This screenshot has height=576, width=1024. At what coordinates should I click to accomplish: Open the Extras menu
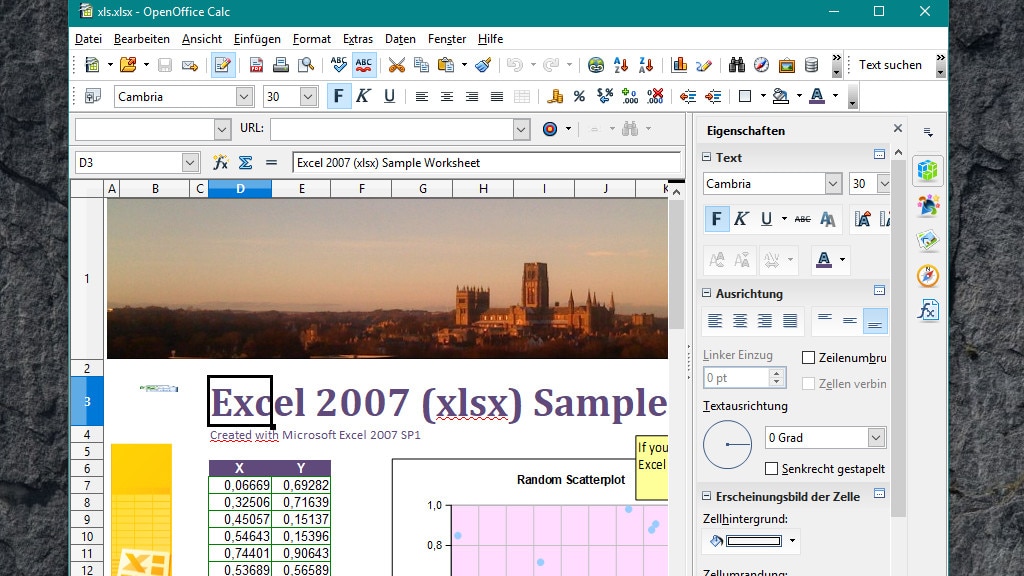click(358, 39)
